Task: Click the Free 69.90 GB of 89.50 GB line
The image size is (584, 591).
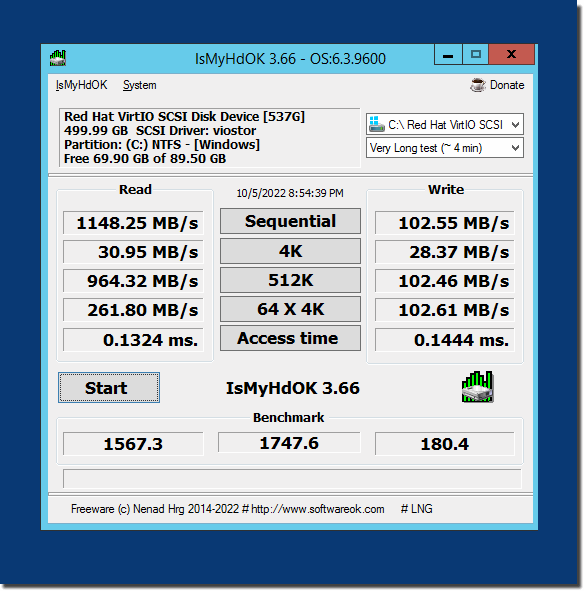Action: (x=145, y=159)
